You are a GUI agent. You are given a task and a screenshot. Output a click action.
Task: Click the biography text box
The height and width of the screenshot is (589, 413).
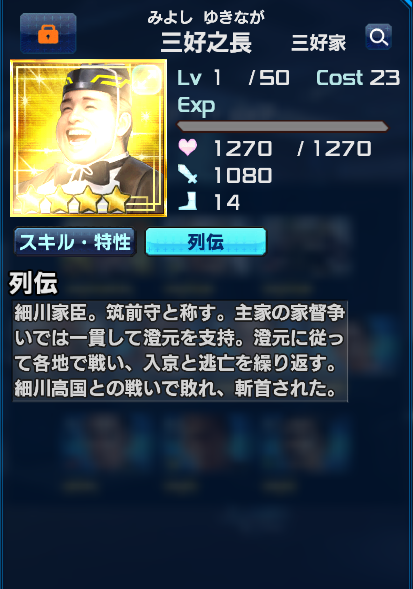pos(180,351)
